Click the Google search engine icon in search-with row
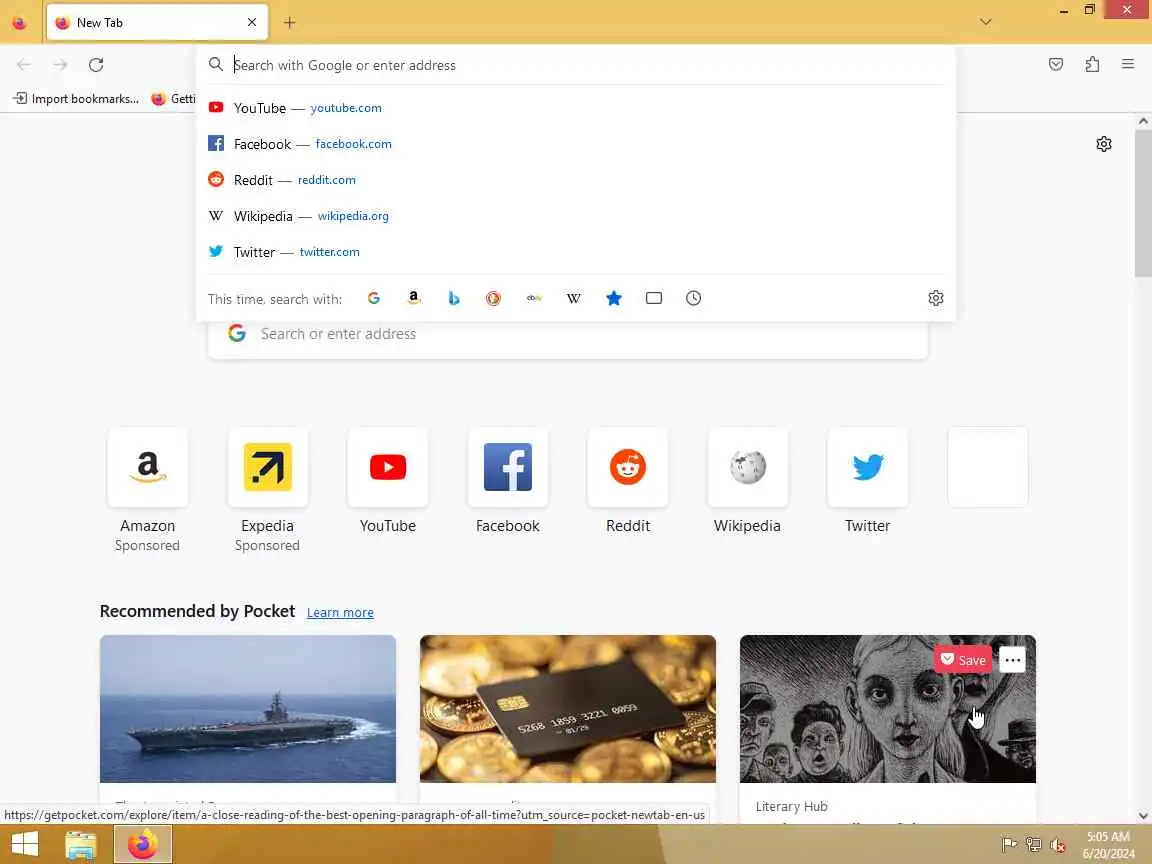The width and height of the screenshot is (1152, 864). pos(374,298)
